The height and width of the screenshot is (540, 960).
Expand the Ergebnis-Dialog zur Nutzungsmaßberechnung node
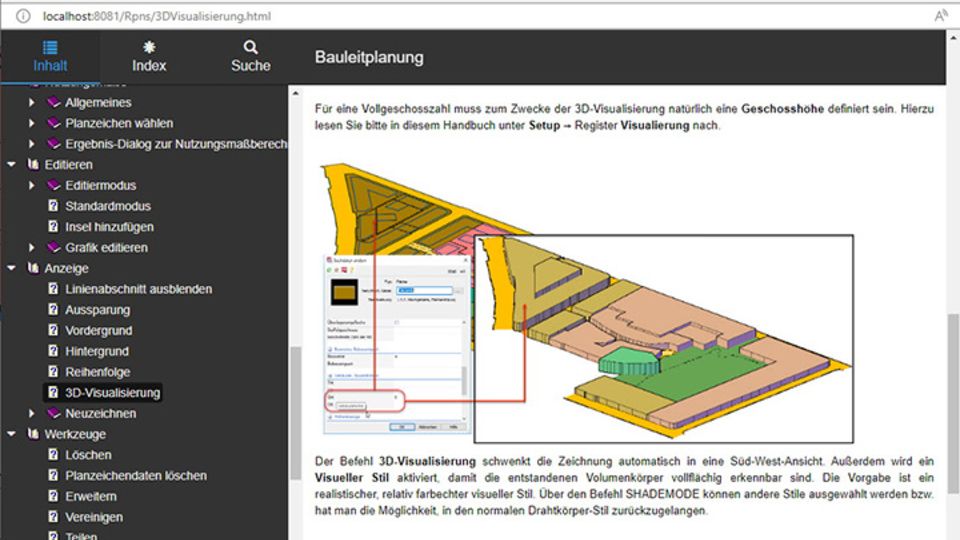[x=31, y=144]
